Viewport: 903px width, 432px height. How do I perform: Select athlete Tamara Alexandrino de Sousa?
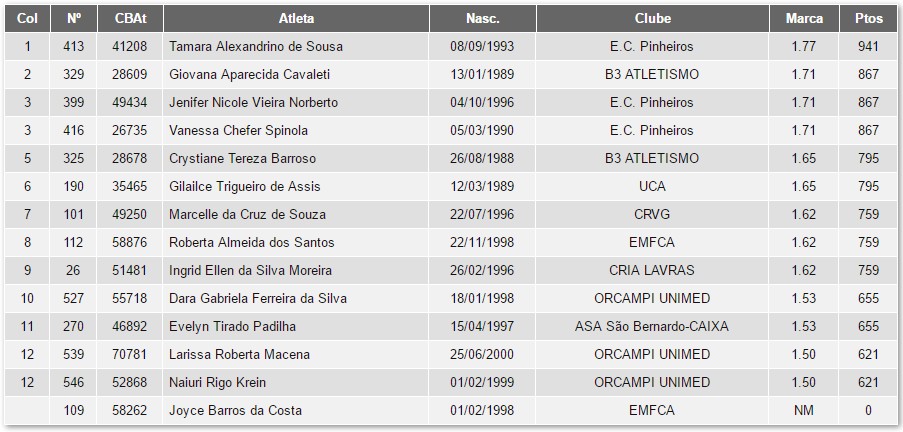(255, 46)
